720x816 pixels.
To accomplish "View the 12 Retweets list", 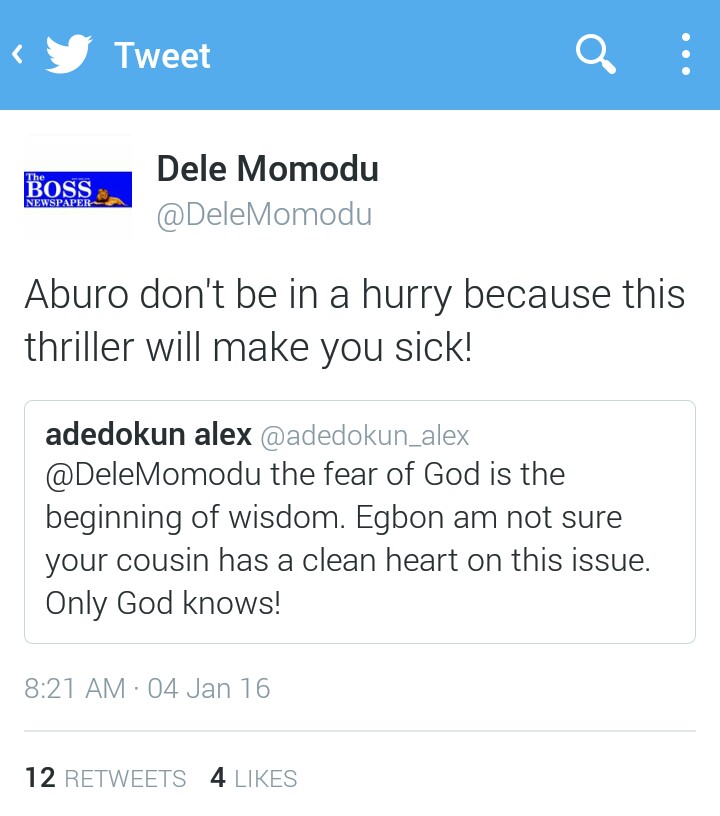I will pos(105,778).
